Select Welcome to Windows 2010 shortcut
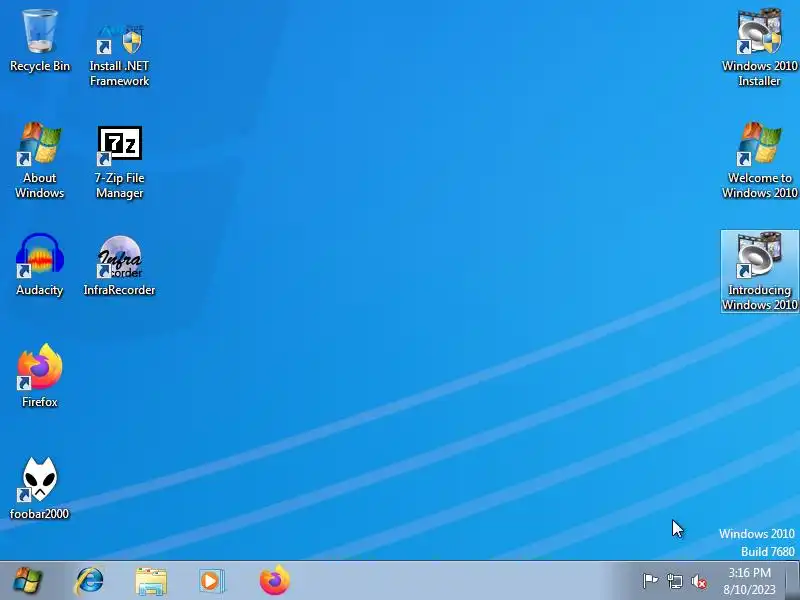Image resolution: width=800 pixels, height=600 pixels. tap(759, 160)
